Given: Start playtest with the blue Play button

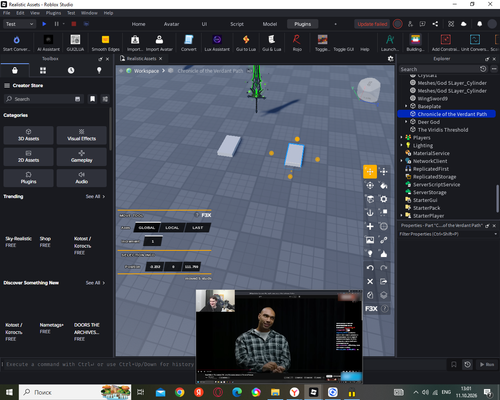Looking at the screenshot, I should 44,24.
